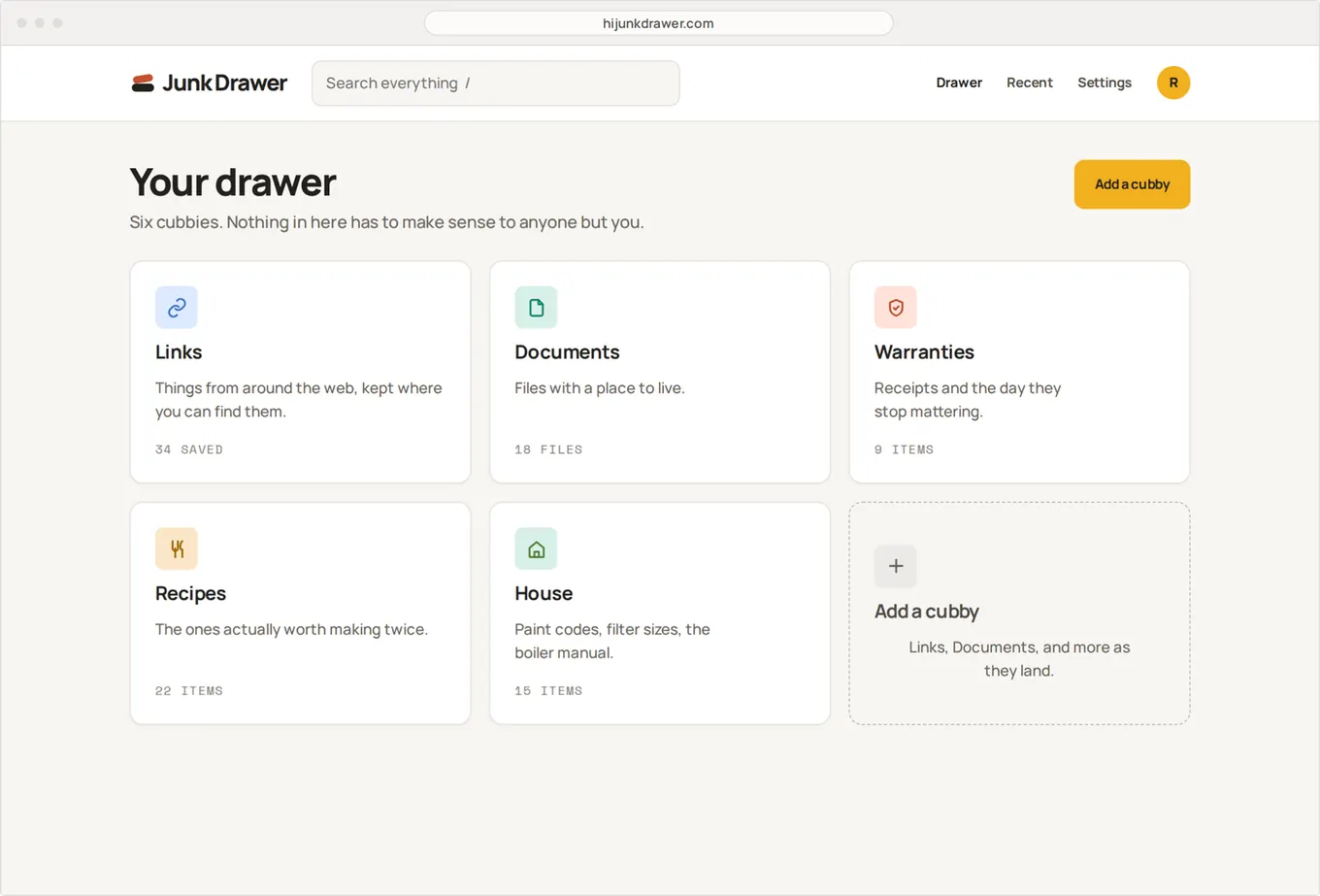The image size is (1320, 896).
Task: Click "Paint codes, filter sizes, the boiler manual."
Action: tap(612, 641)
